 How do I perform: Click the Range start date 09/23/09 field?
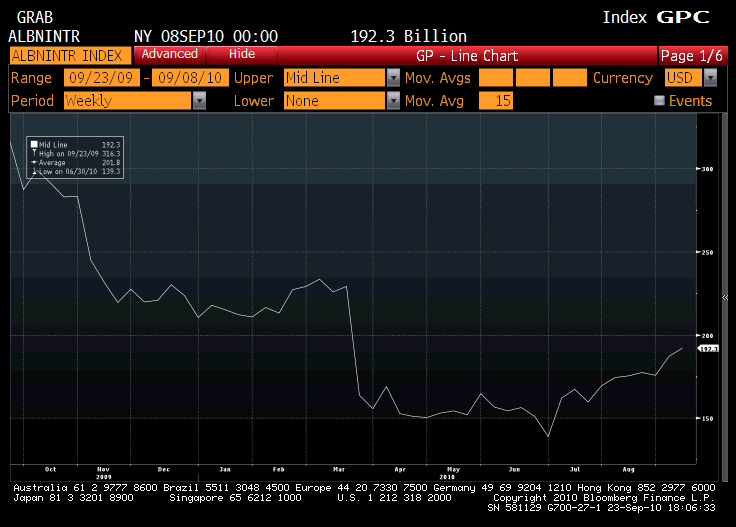point(102,78)
